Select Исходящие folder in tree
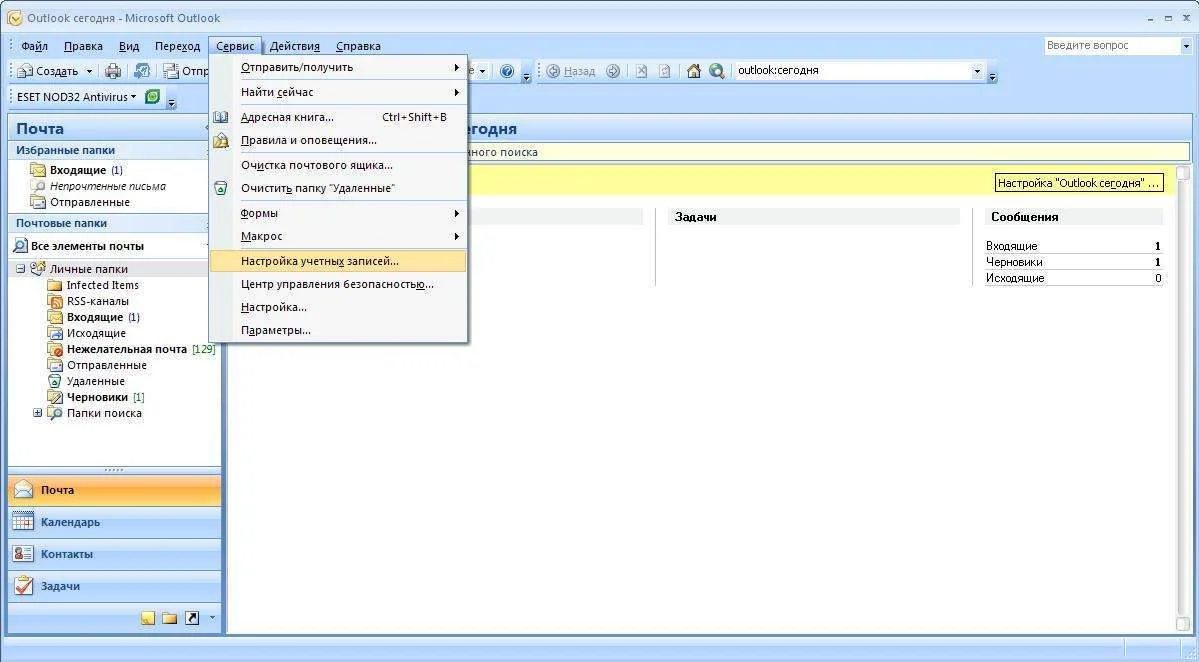This screenshot has width=1199, height=662. 96,333
